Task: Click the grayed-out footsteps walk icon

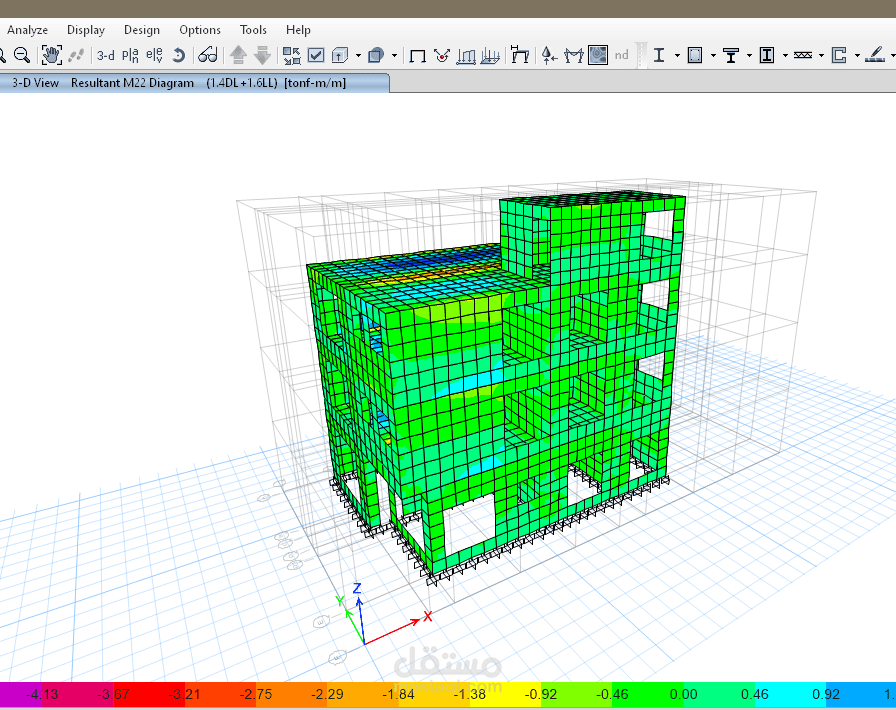Action: click(77, 55)
